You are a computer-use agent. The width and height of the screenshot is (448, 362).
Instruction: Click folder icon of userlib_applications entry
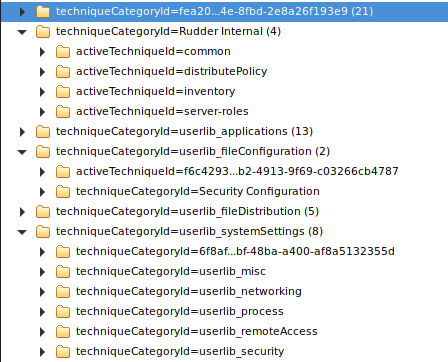coord(43,132)
